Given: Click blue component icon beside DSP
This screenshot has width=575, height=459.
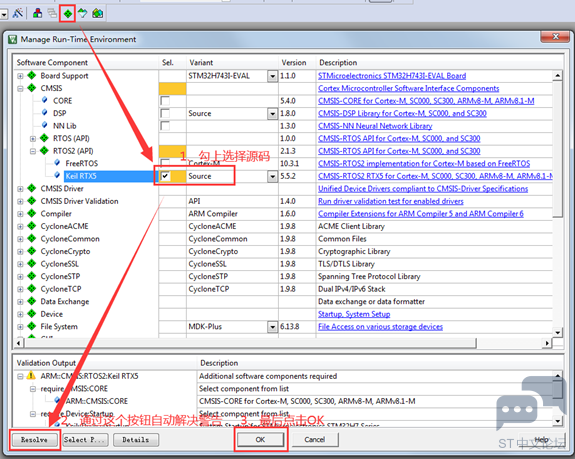Looking at the screenshot, I should click(45, 113).
